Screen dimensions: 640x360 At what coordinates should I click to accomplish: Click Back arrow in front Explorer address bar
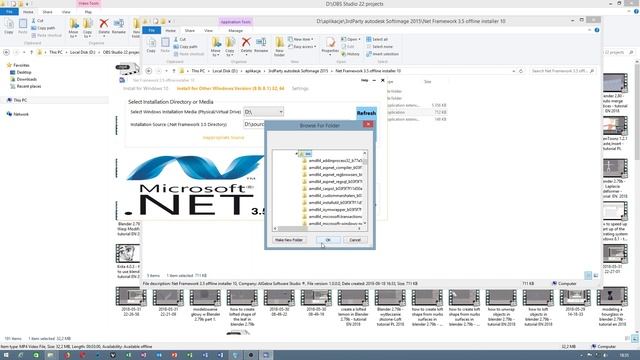pos(149,71)
